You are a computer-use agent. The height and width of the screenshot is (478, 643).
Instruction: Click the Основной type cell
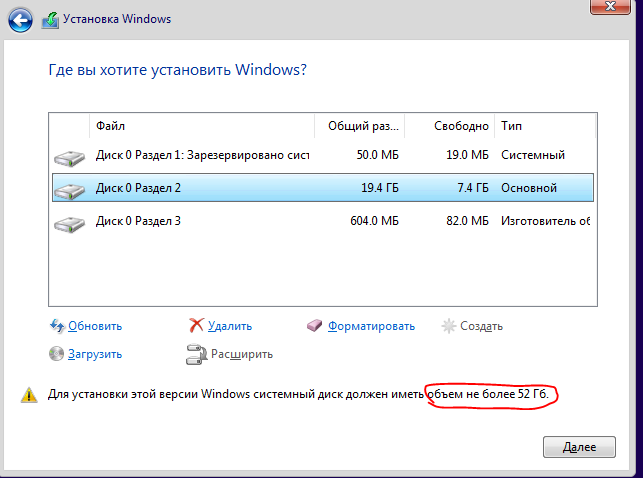(529, 188)
